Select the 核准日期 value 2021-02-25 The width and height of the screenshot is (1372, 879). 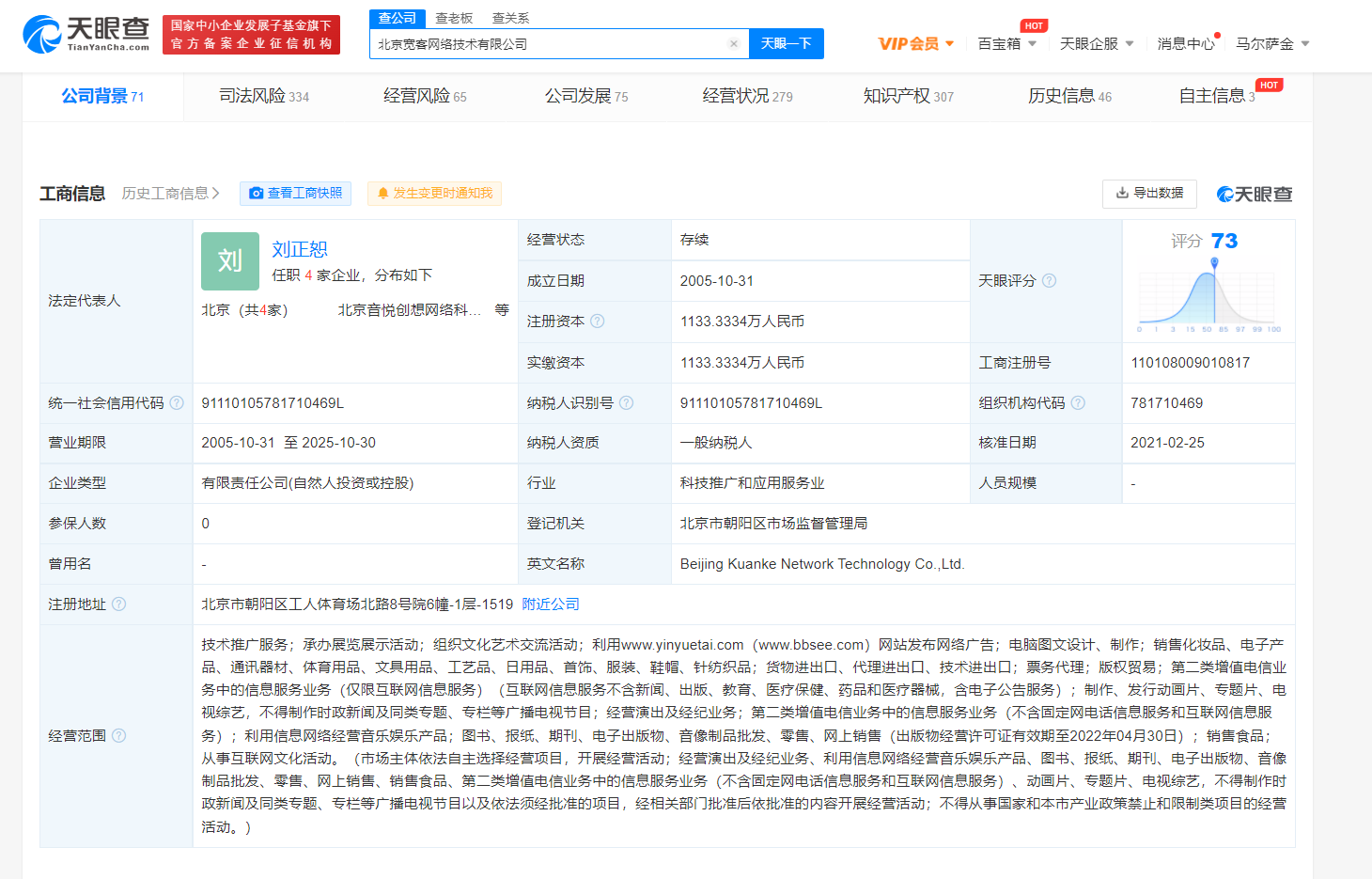[1167, 443]
